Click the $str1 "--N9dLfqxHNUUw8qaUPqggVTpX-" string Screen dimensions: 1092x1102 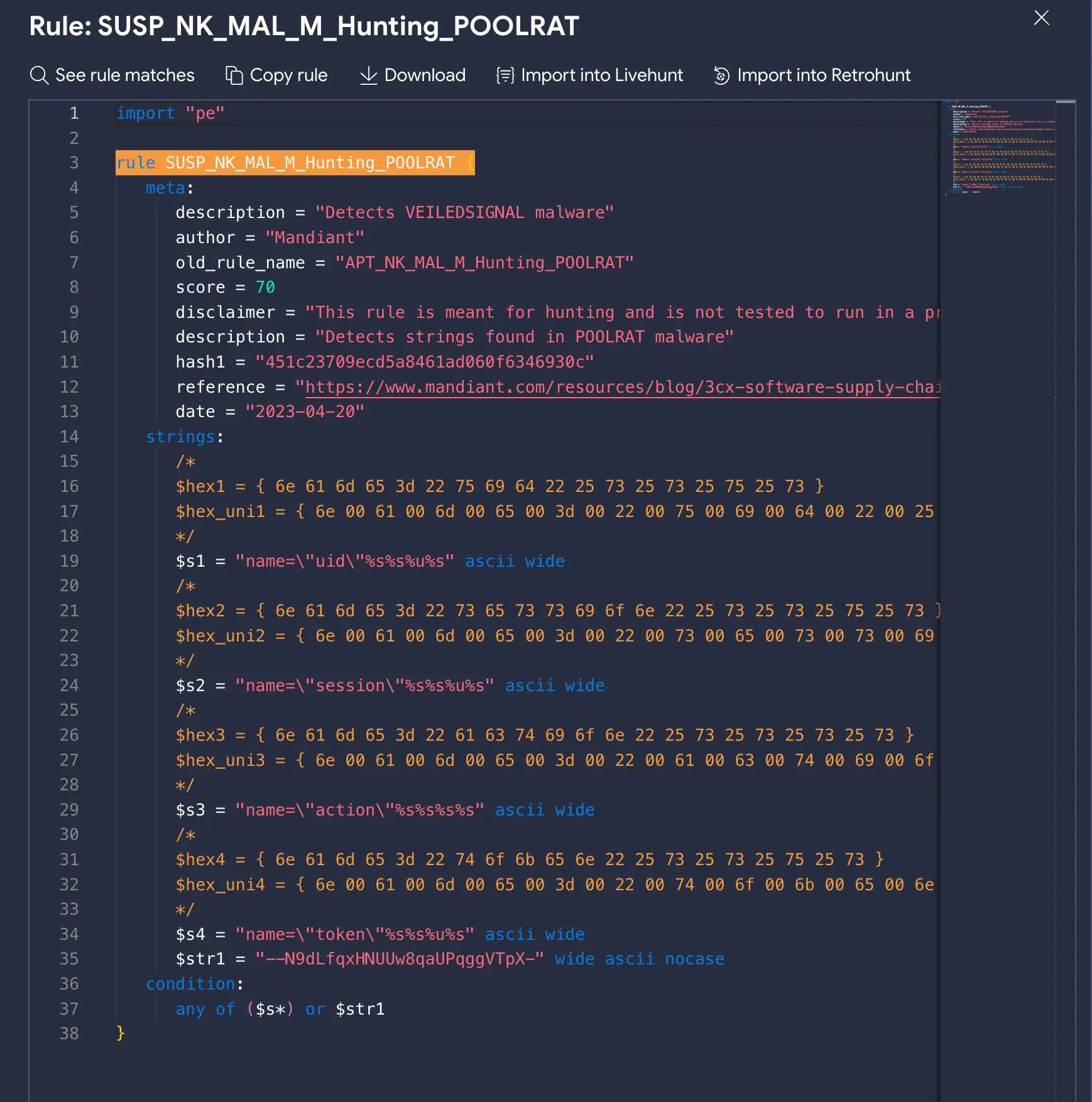coord(400,959)
